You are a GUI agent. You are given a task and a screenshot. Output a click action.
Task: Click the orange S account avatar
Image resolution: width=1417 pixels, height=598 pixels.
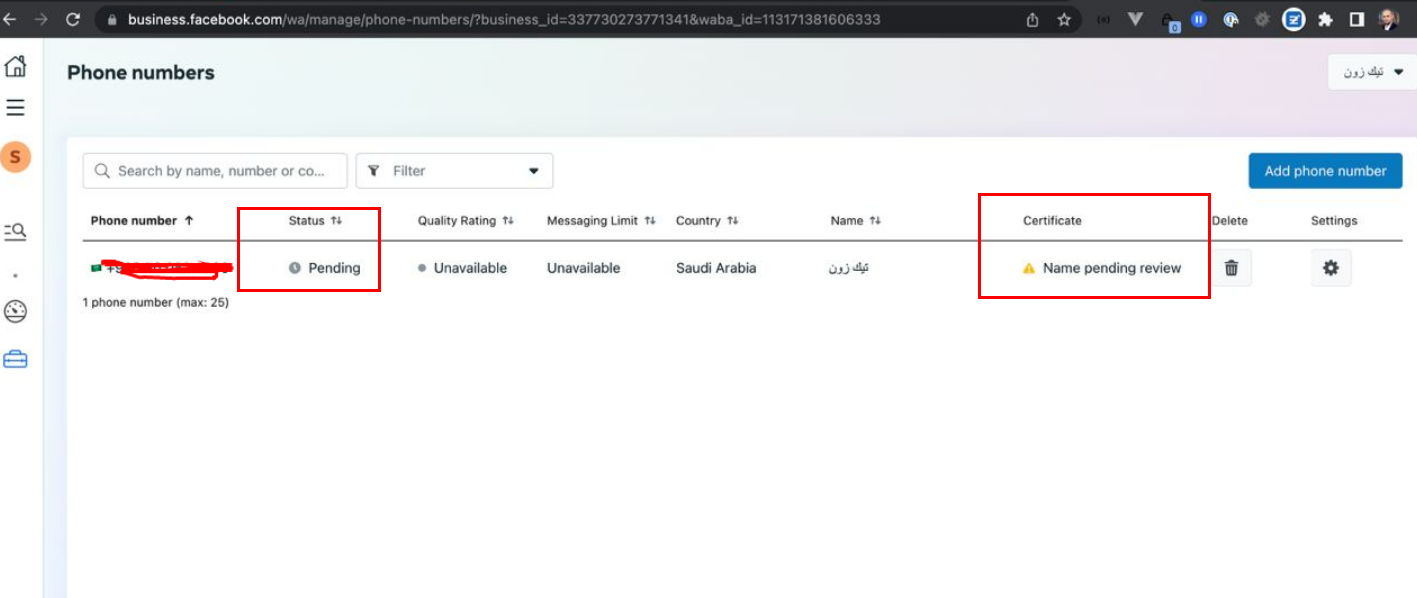point(15,157)
